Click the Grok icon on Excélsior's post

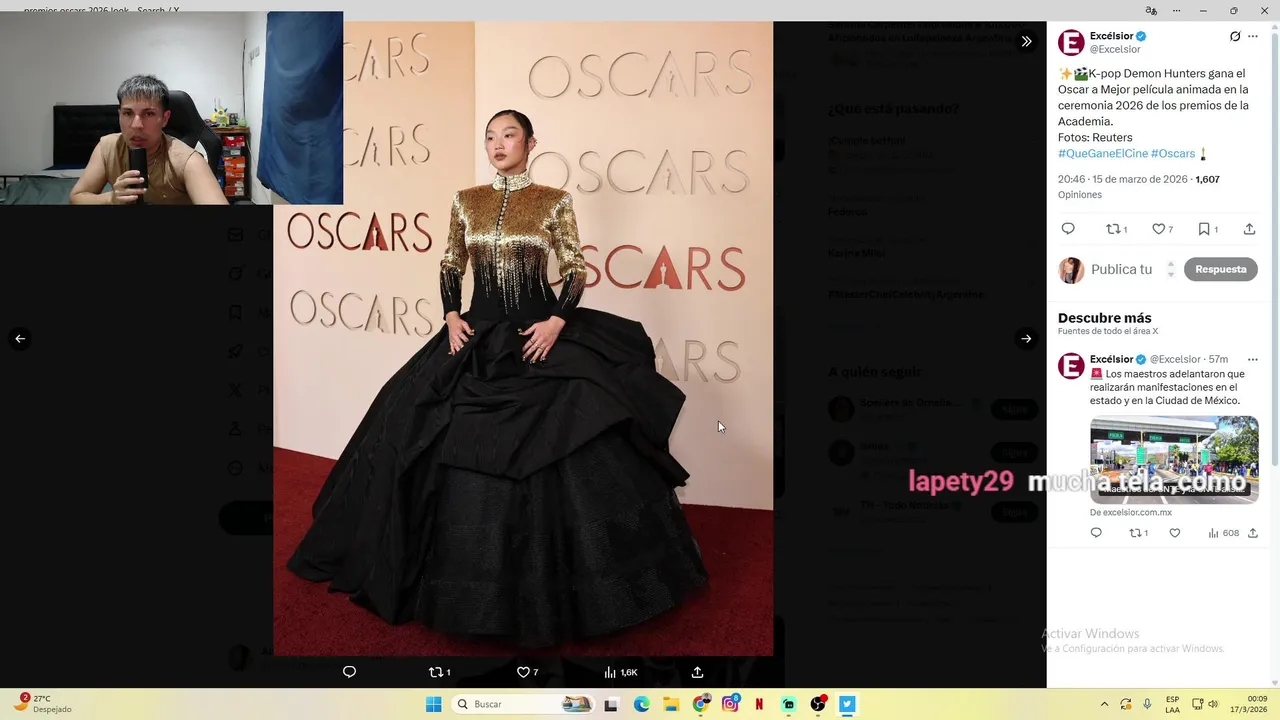[x=1235, y=36]
